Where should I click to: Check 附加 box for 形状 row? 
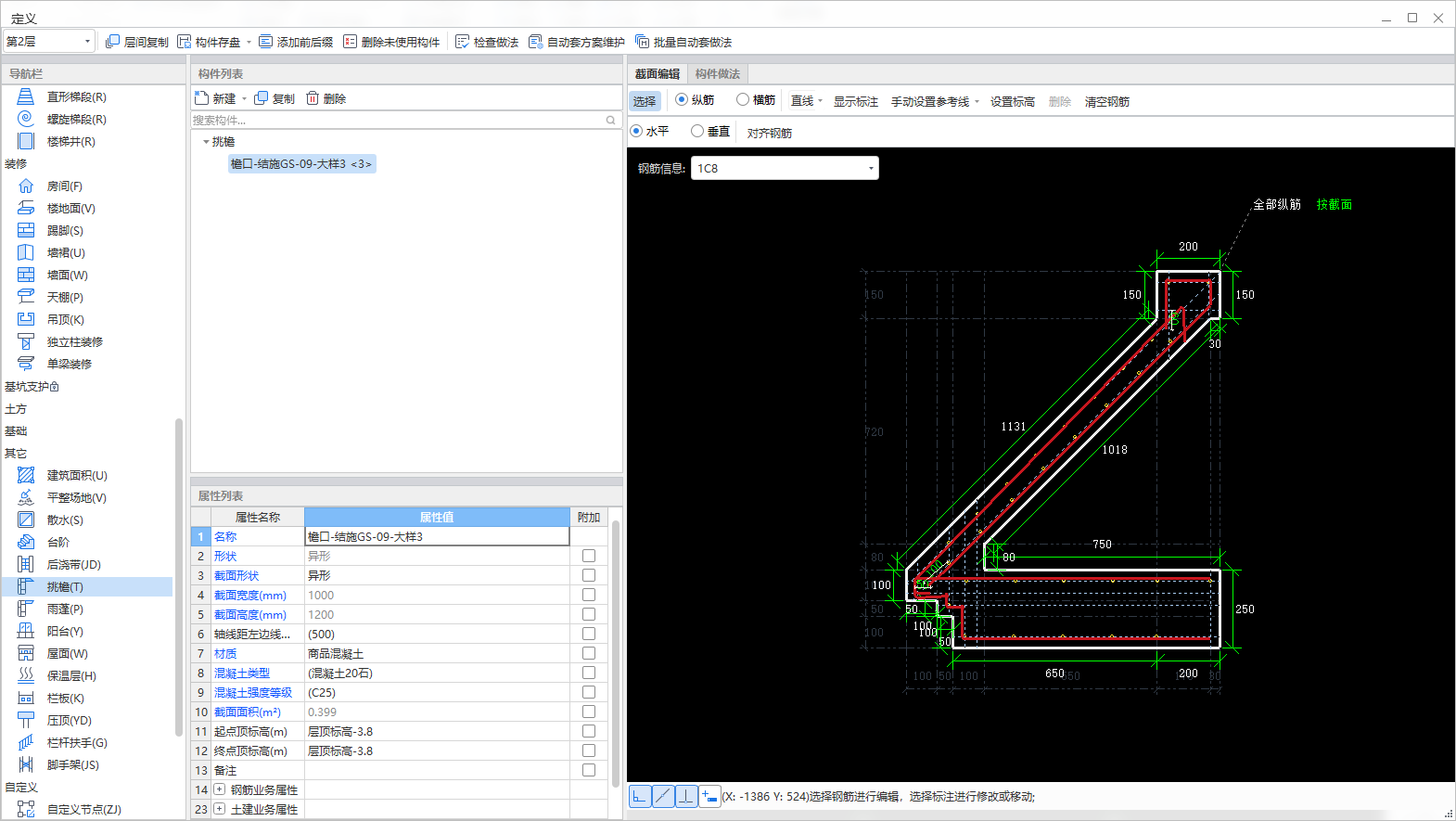(x=589, y=556)
